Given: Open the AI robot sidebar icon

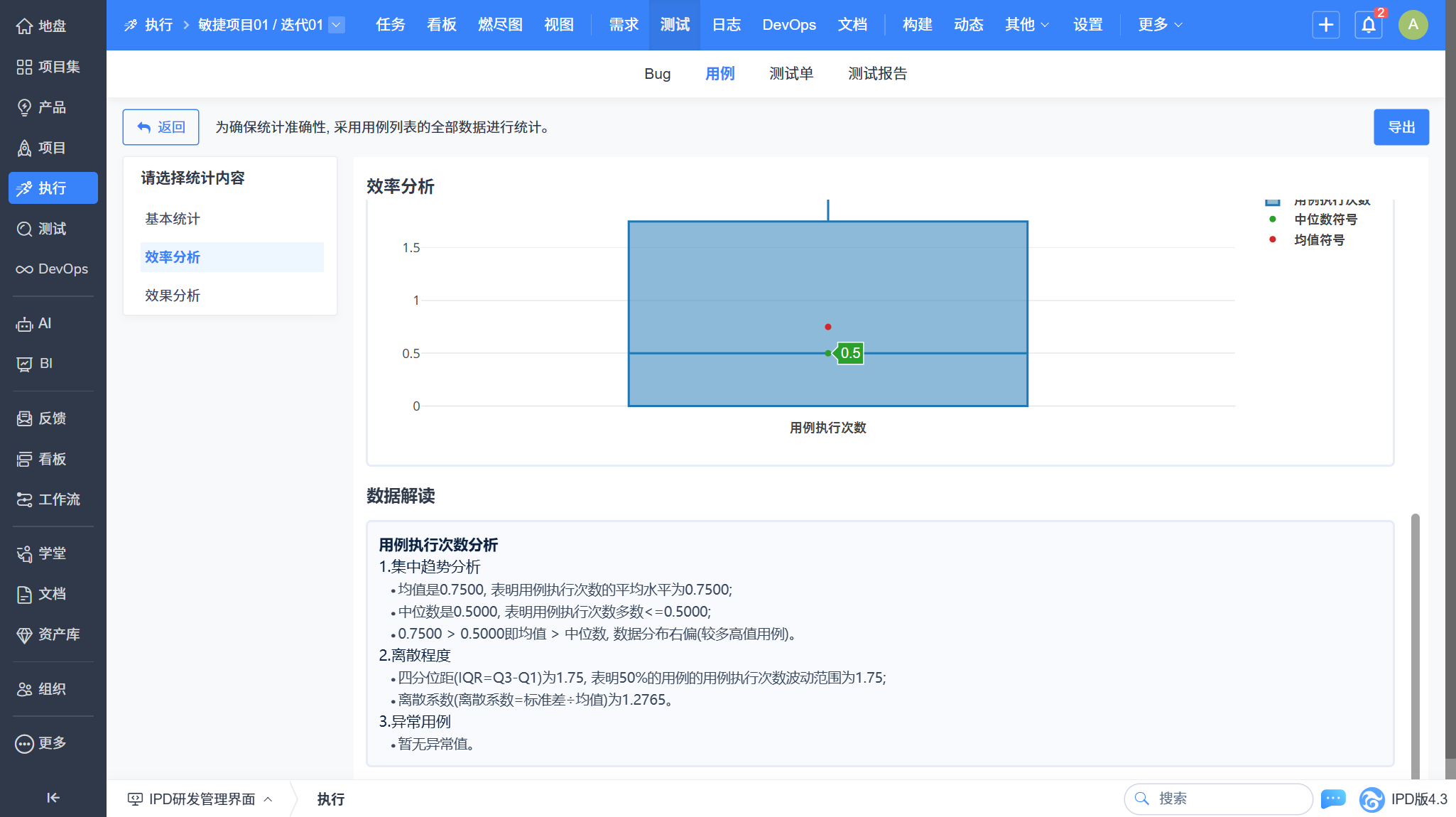Looking at the screenshot, I should click(25, 324).
